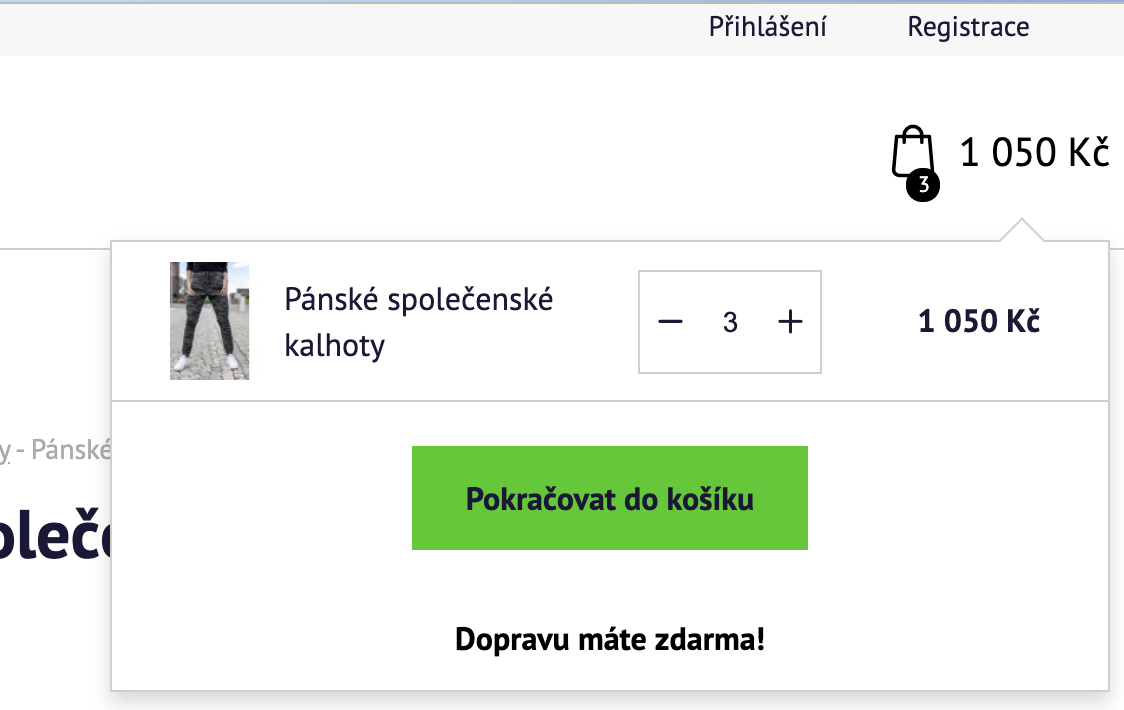The image size is (1124, 710).
Task: Click the shopping bag cart icon
Action: pos(911,152)
